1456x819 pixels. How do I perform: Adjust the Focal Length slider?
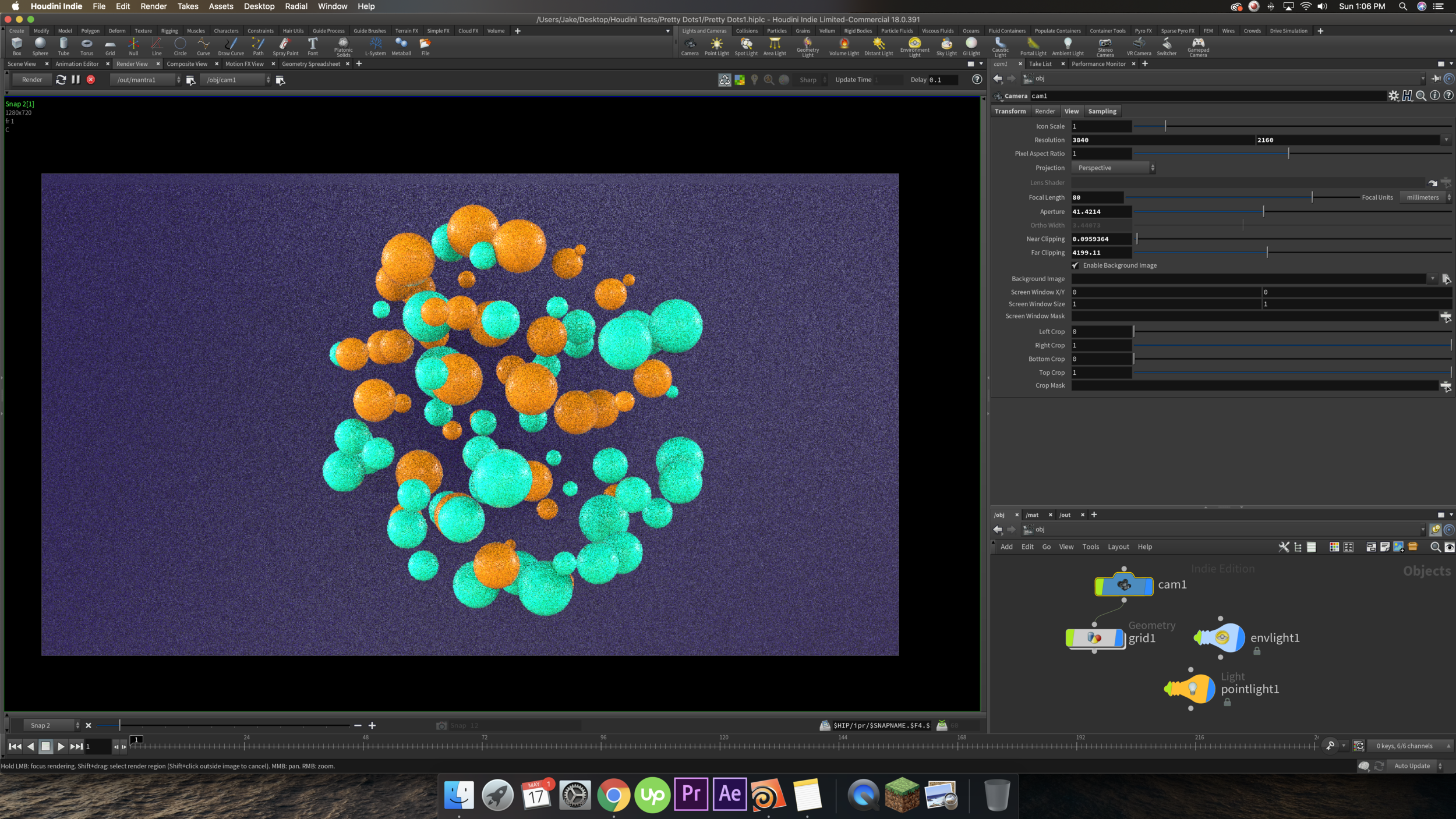coord(1312,197)
